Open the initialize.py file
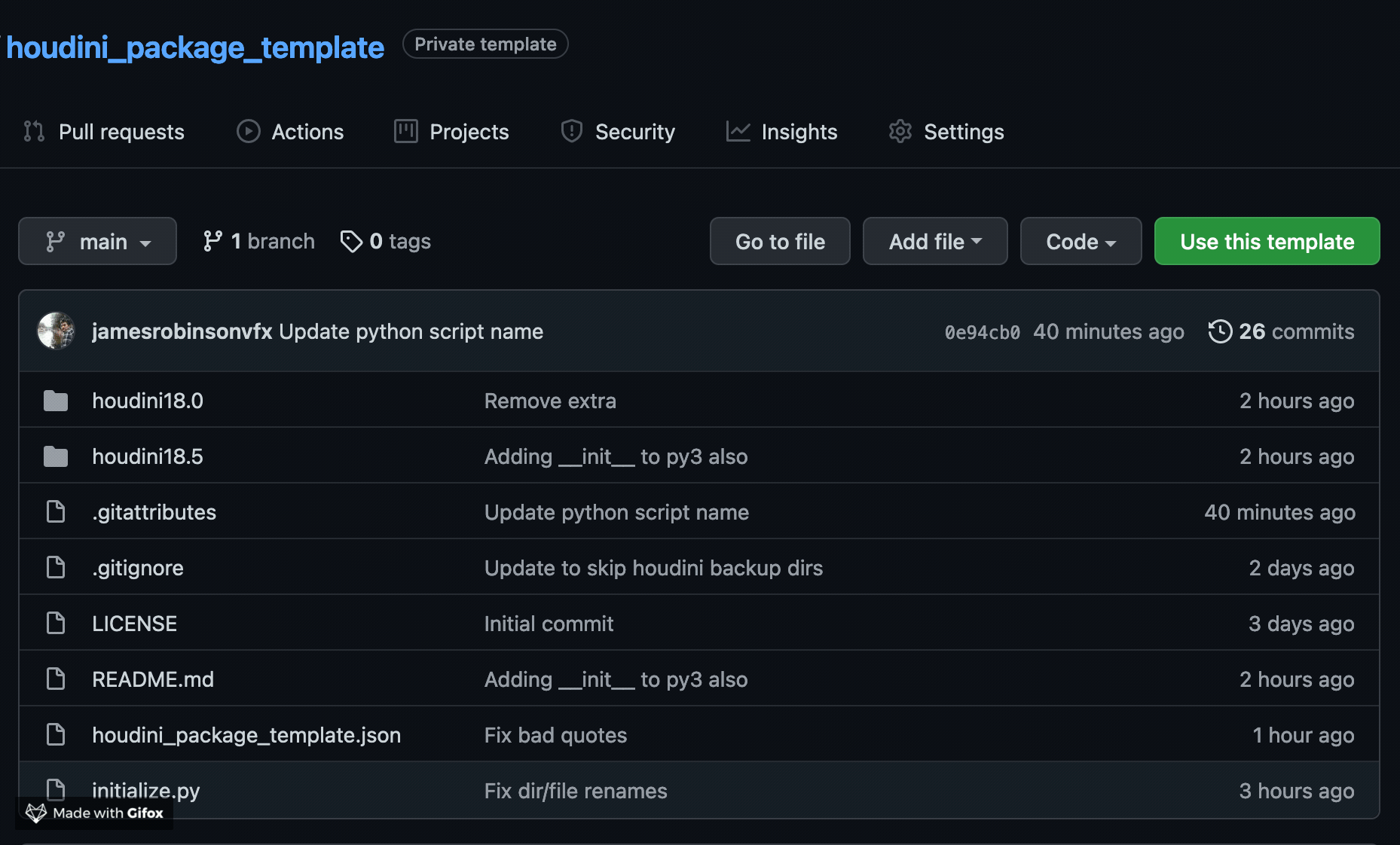The image size is (1400, 845). coord(146,791)
